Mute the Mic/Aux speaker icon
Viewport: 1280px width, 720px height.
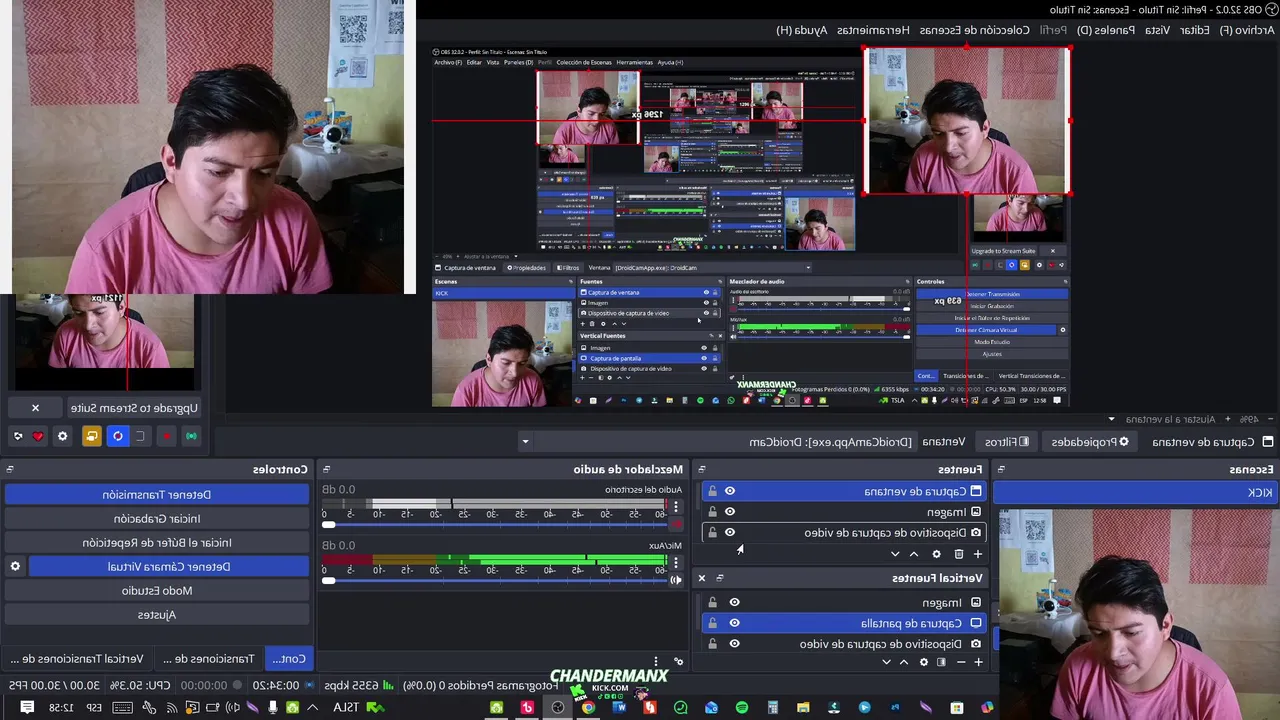[x=676, y=580]
